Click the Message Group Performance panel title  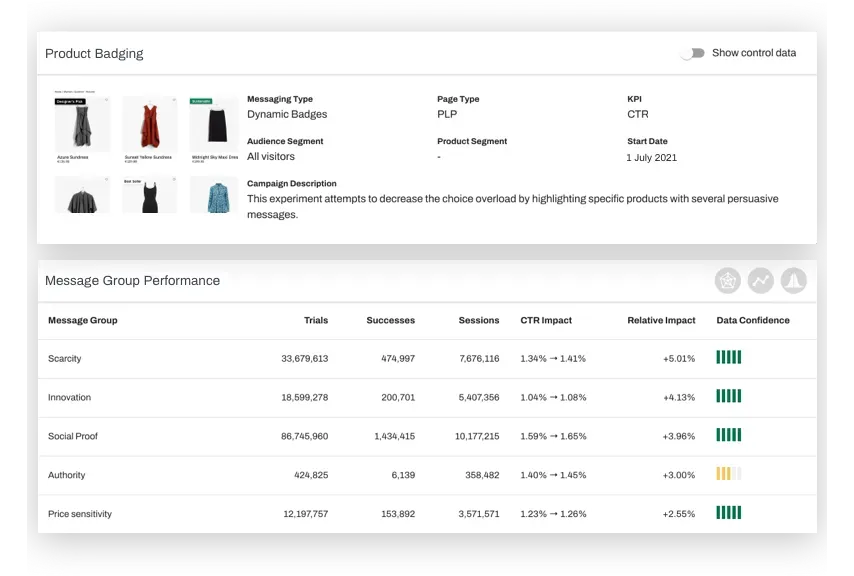click(x=132, y=281)
